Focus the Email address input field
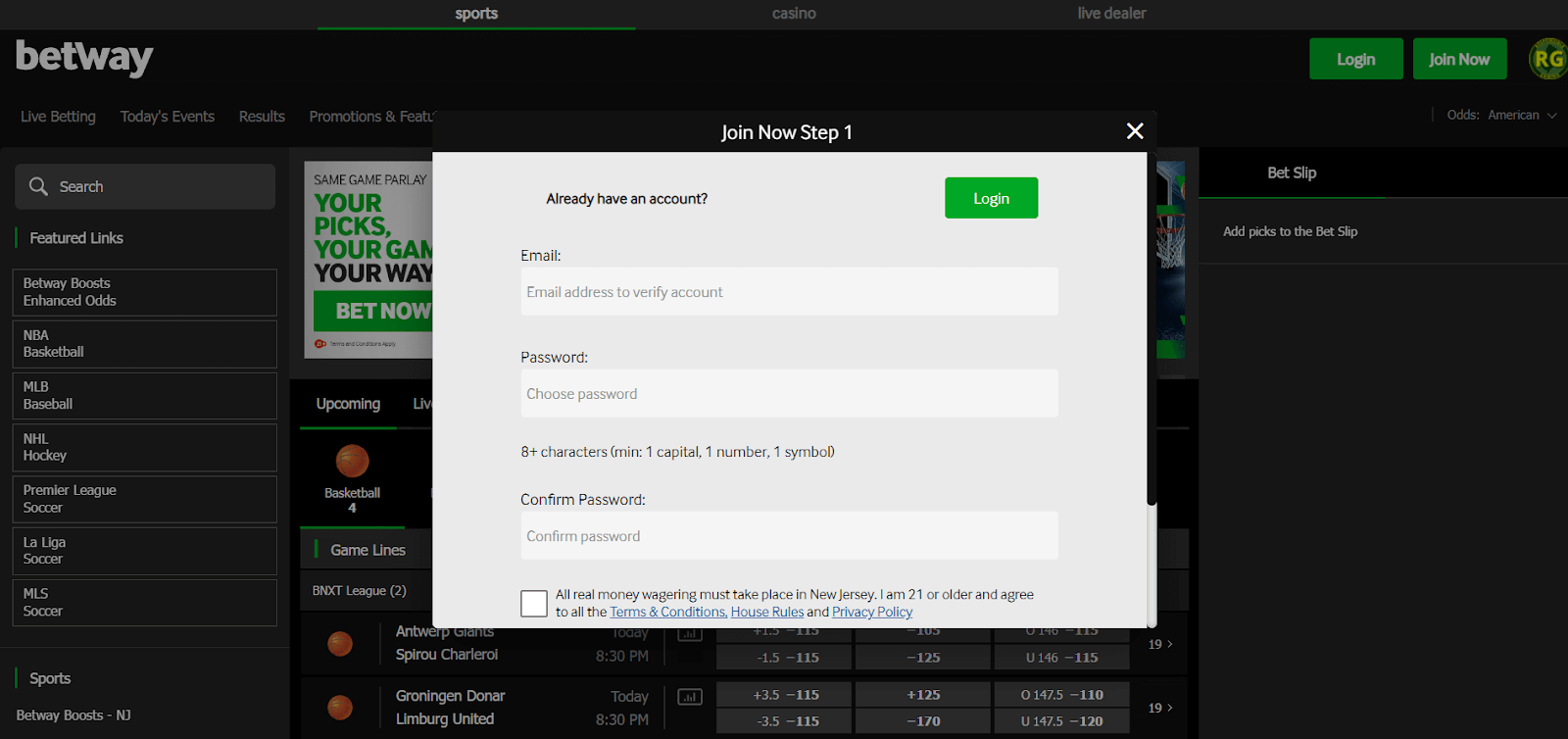Screen dimensions: 1568x739 pyautogui.click(x=789, y=292)
